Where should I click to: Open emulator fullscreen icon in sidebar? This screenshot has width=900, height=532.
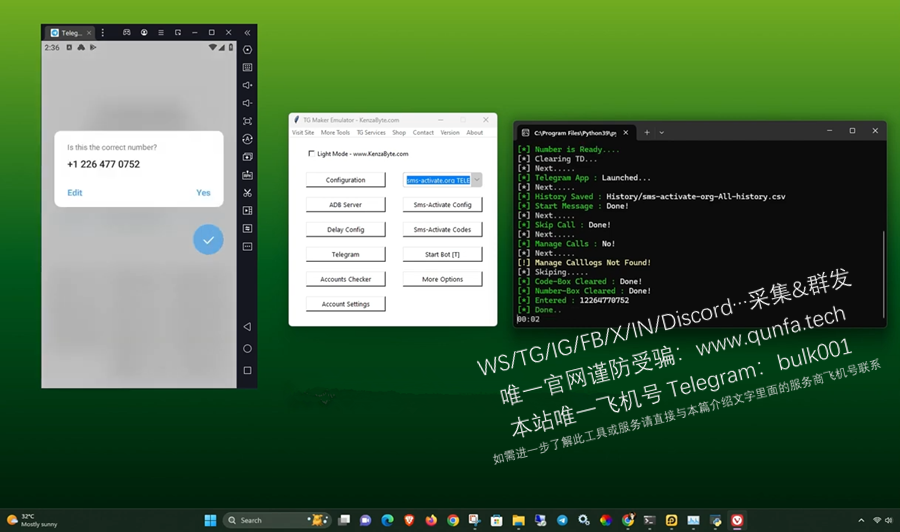pyautogui.click(x=247, y=50)
